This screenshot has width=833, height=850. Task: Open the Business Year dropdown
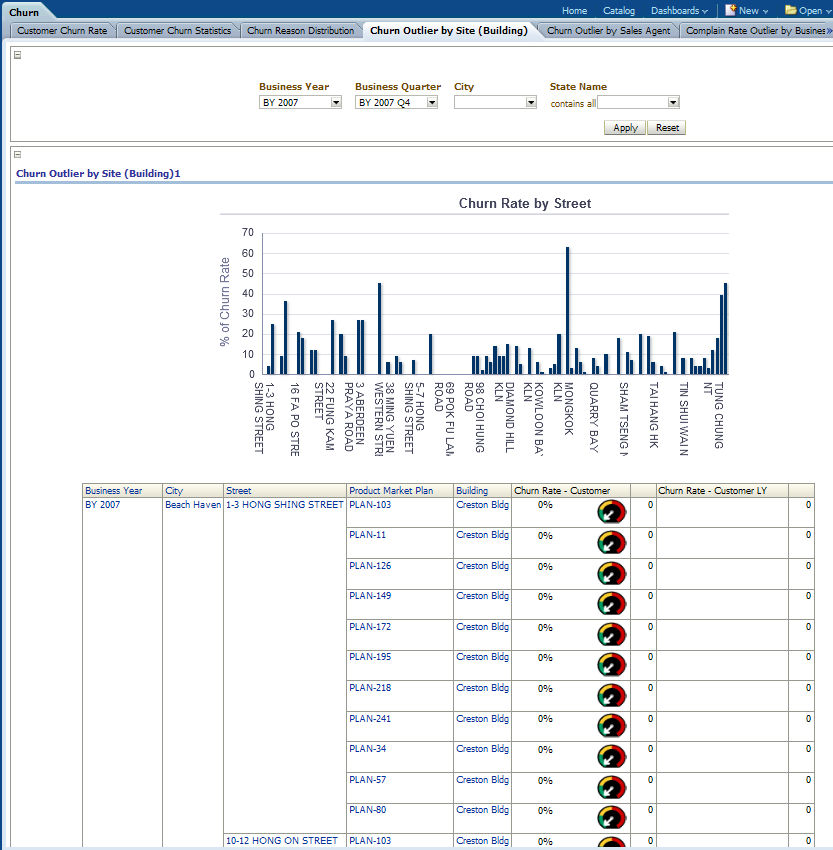[x=336, y=102]
